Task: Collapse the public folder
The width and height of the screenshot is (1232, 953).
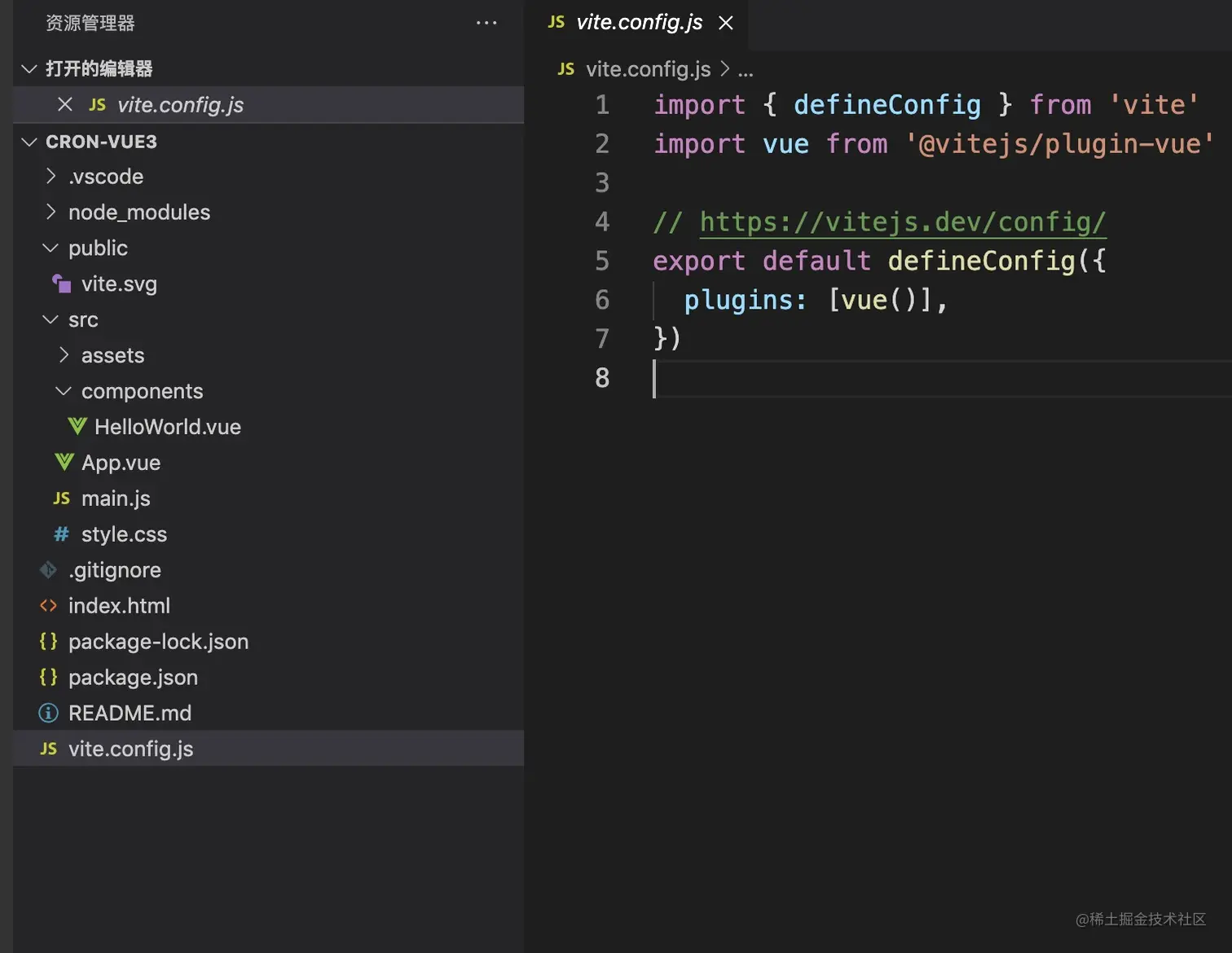Action: [51, 248]
